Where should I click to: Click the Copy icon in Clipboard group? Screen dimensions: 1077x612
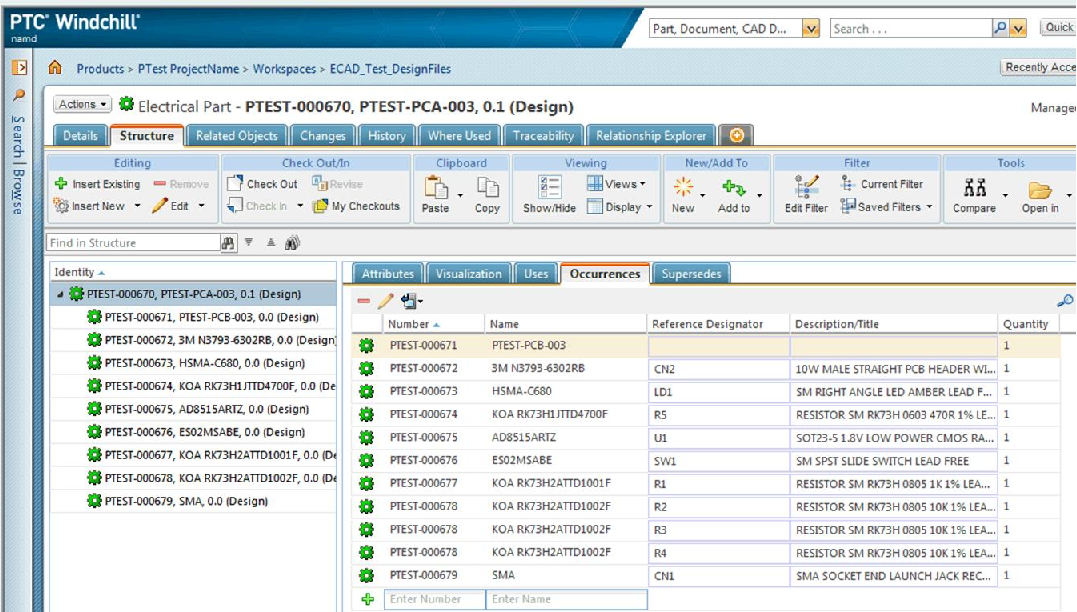tap(488, 188)
